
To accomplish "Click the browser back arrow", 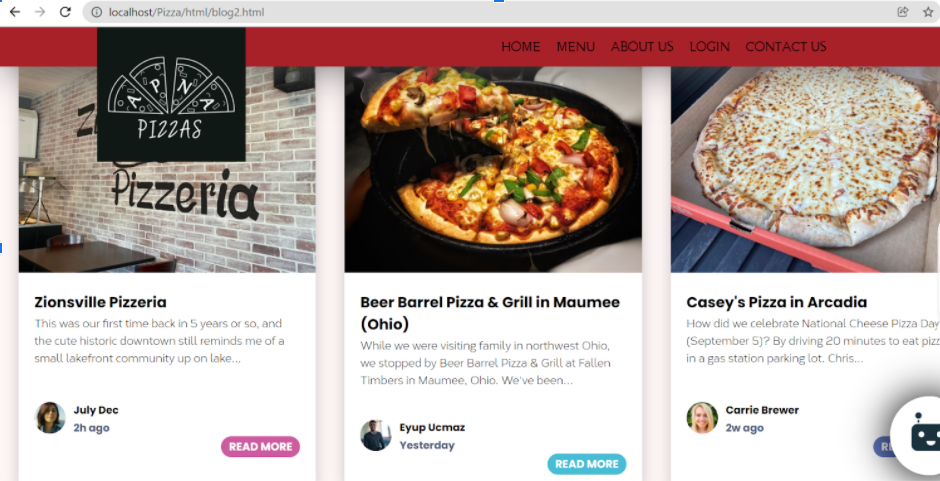I will pos(15,12).
